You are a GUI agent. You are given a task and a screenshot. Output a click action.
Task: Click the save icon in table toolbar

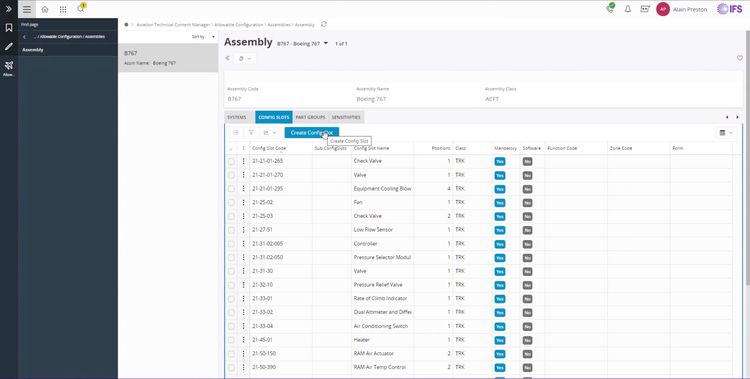(x=236, y=133)
